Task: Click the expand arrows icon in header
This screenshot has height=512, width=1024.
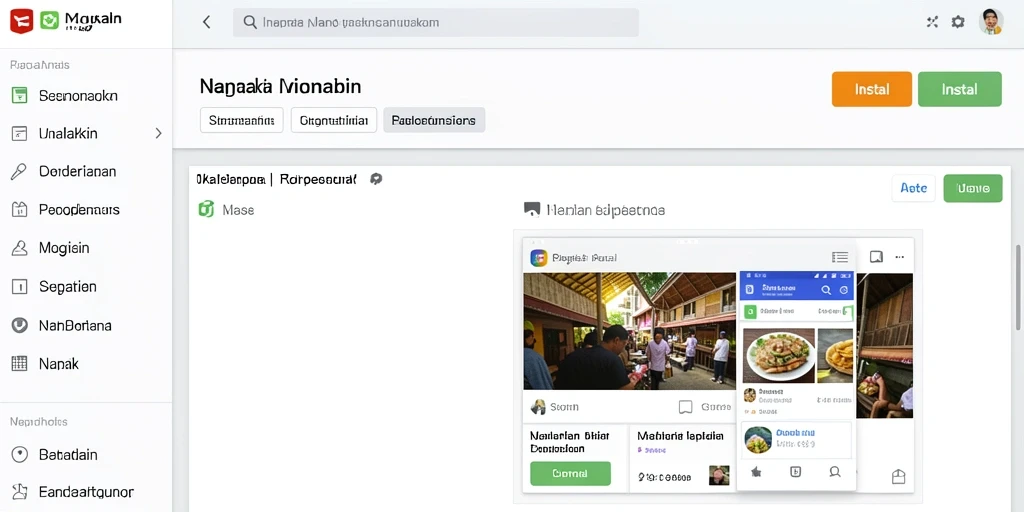Action: point(932,22)
